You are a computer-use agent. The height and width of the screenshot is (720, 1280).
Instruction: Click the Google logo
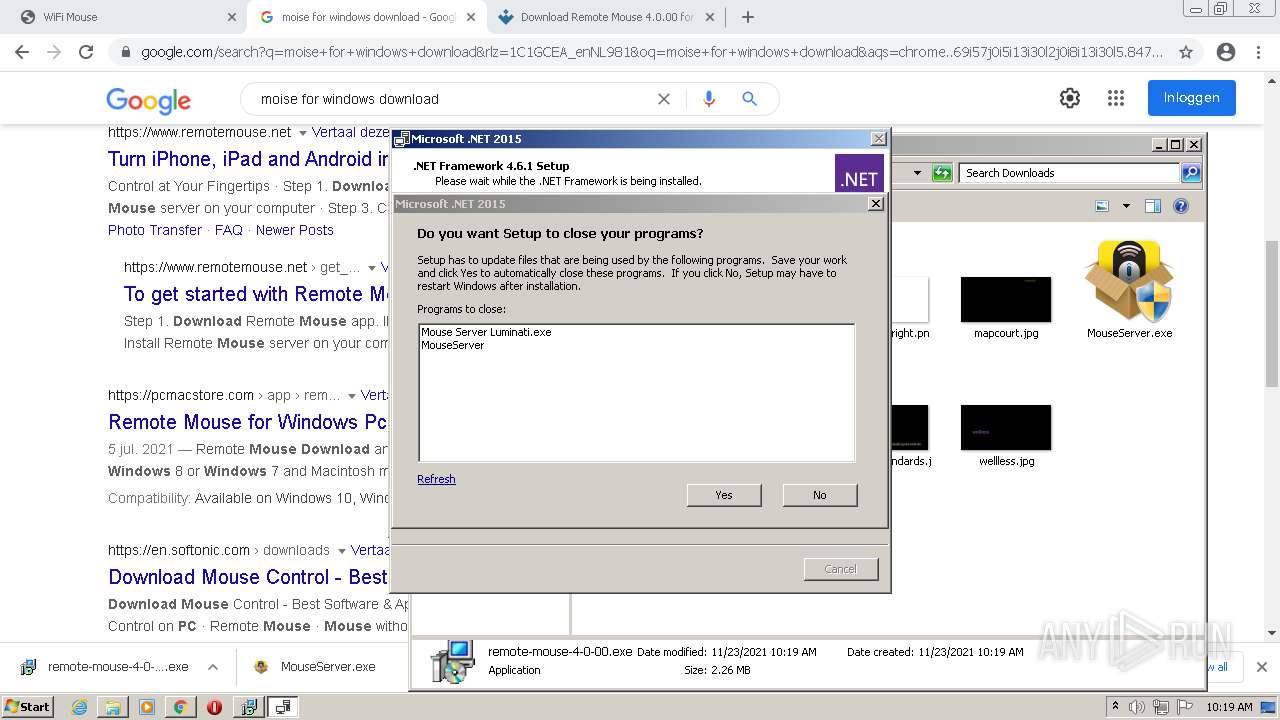(149, 99)
